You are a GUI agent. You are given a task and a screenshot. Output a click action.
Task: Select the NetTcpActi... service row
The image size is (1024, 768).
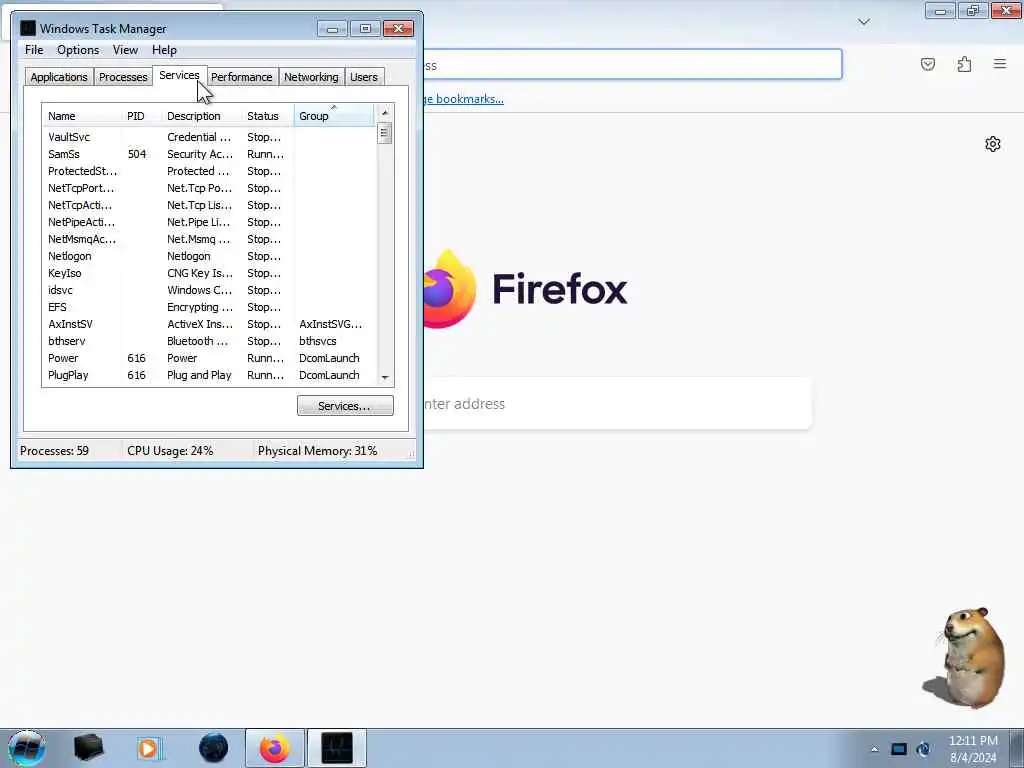click(209, 205)
